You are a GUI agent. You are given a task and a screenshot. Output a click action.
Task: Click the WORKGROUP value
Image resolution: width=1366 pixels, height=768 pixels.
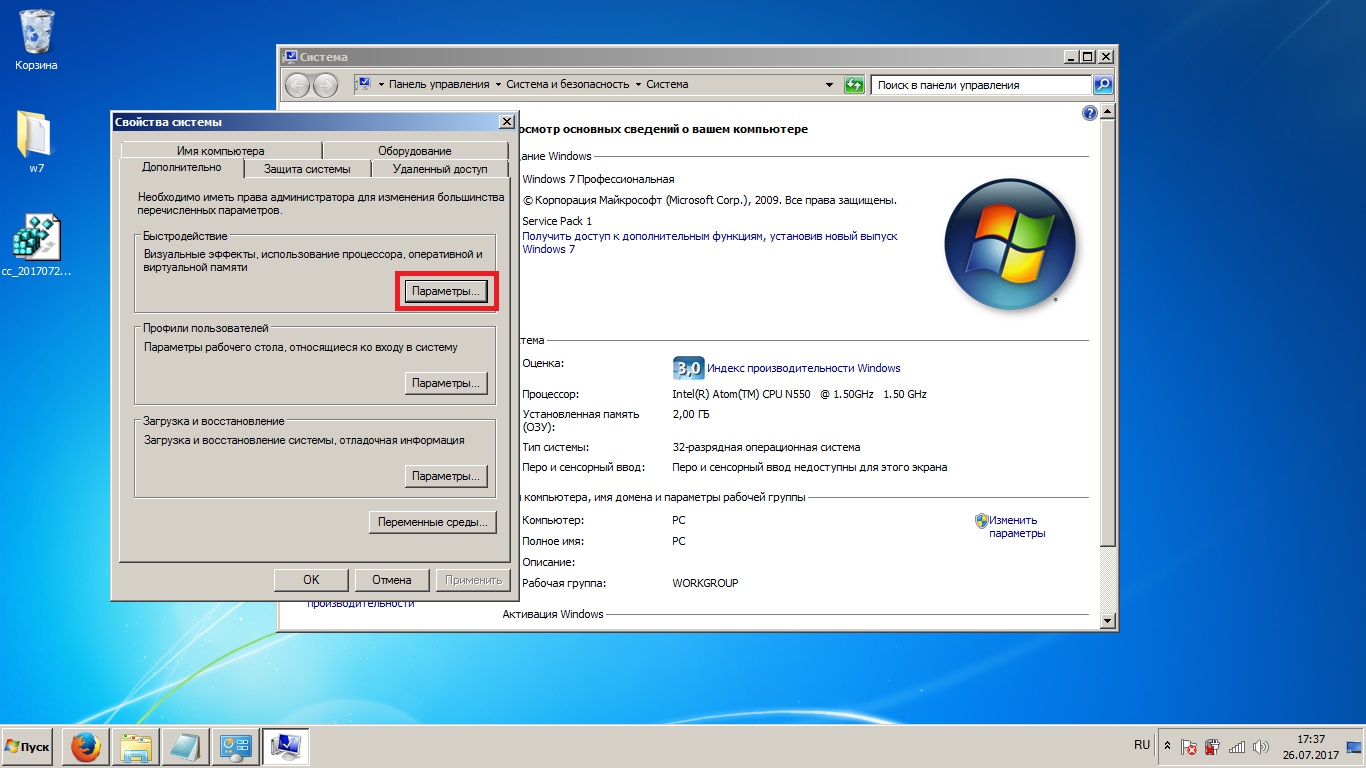point(705,583)
